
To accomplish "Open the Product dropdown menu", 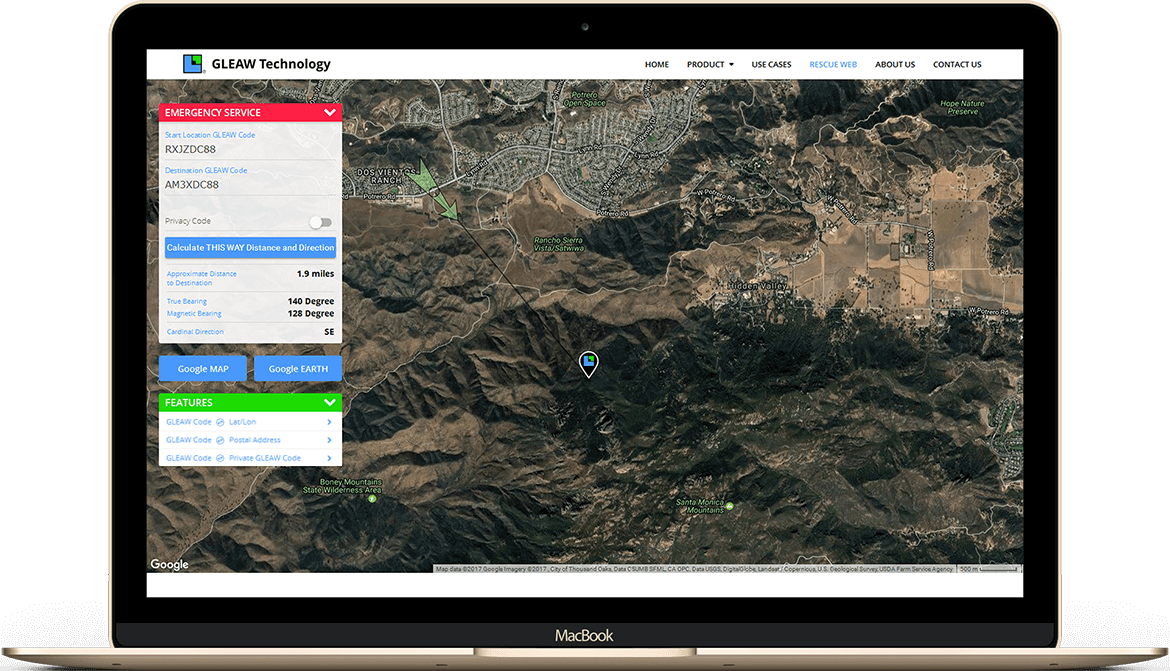I will click(710, 65).
